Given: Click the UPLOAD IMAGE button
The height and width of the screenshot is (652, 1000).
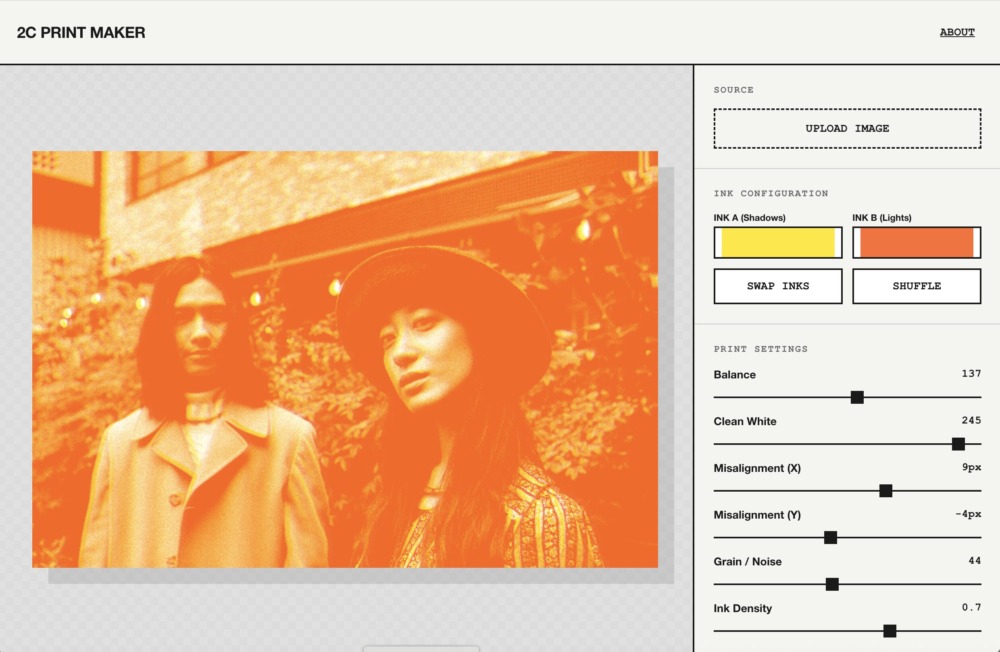Looking at the screenshot, I should 847,128.
